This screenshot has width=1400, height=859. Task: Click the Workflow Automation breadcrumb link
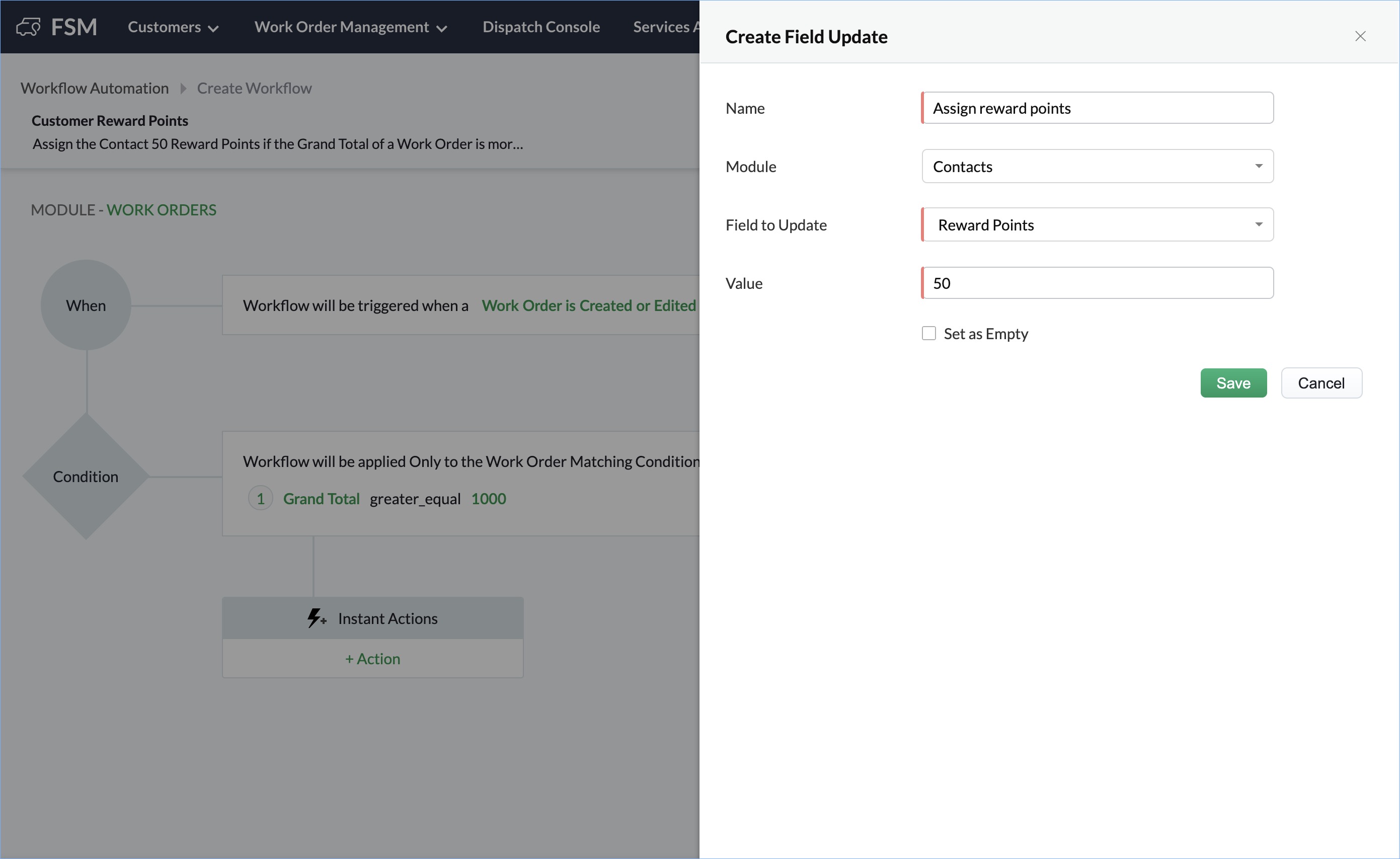(95, 88)
